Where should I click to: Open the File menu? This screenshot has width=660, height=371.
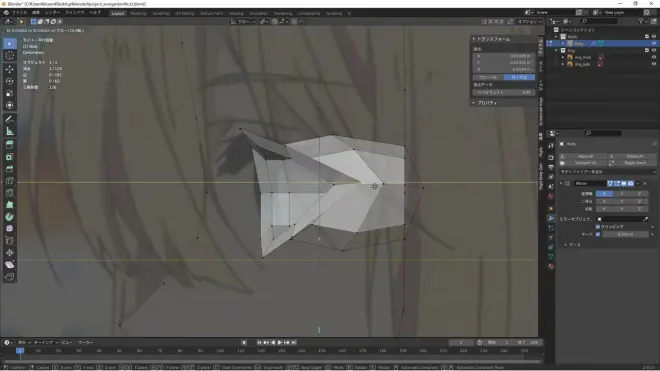(19, 13)
